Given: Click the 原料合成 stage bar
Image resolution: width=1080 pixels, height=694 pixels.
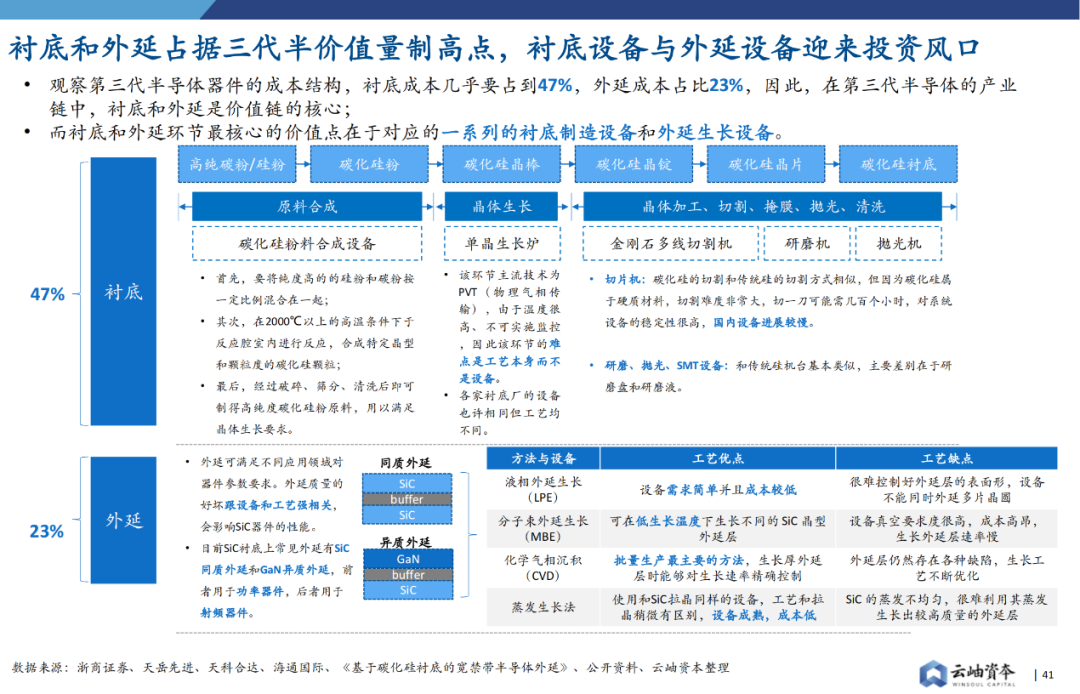Looking at the screenshot, I should point(307,207).
